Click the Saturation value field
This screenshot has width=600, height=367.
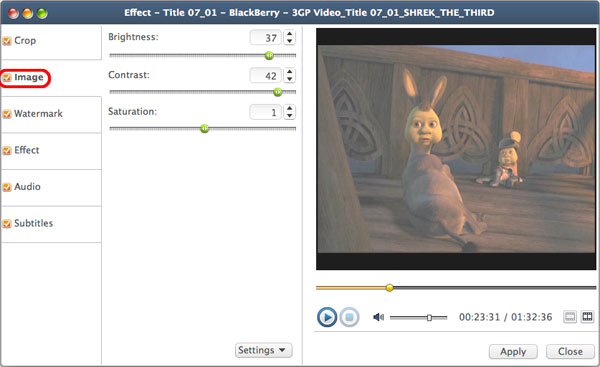(x=266, y=112)
